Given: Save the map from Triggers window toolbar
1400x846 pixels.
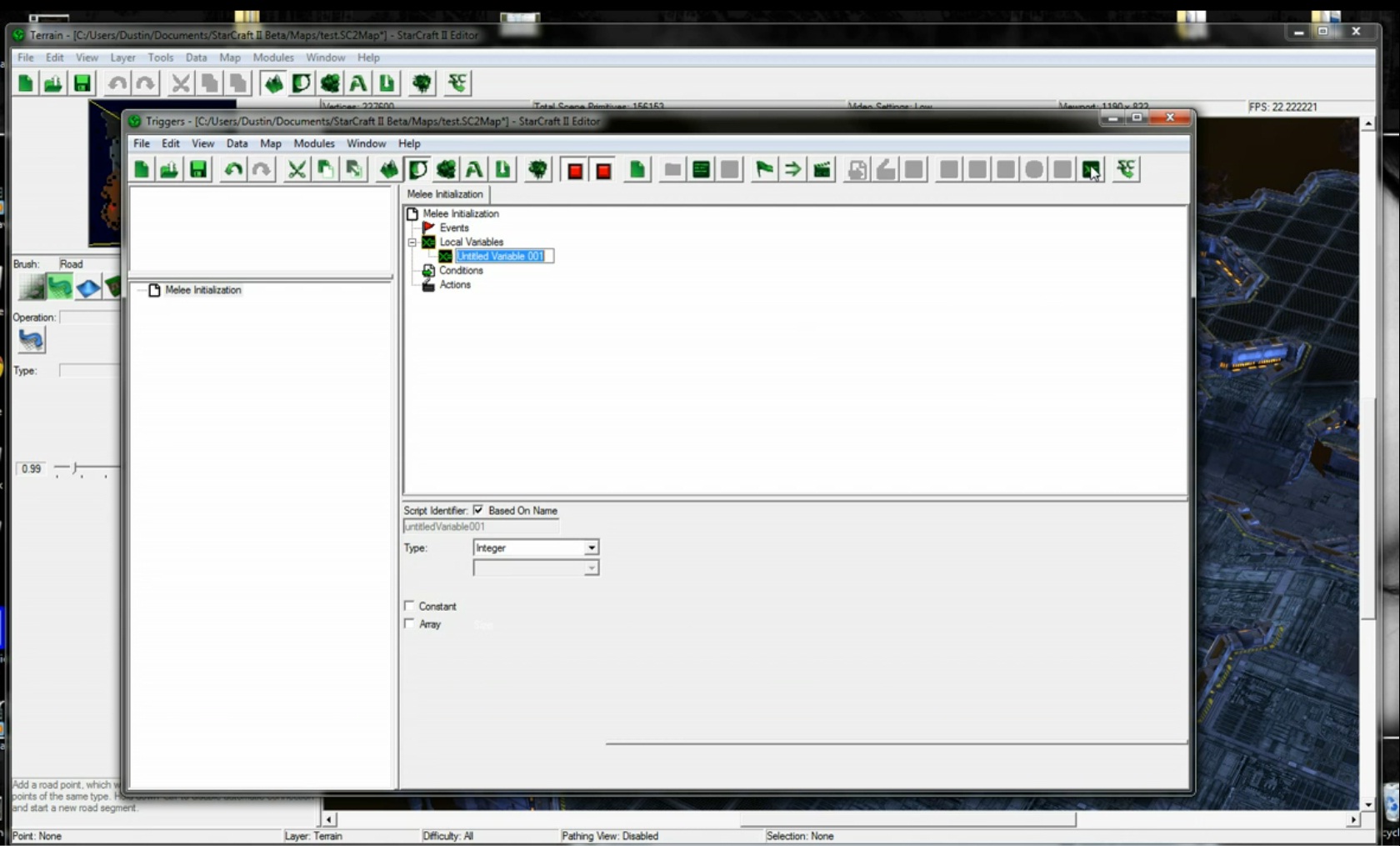Looking at the screenshot, I should 198,170.
